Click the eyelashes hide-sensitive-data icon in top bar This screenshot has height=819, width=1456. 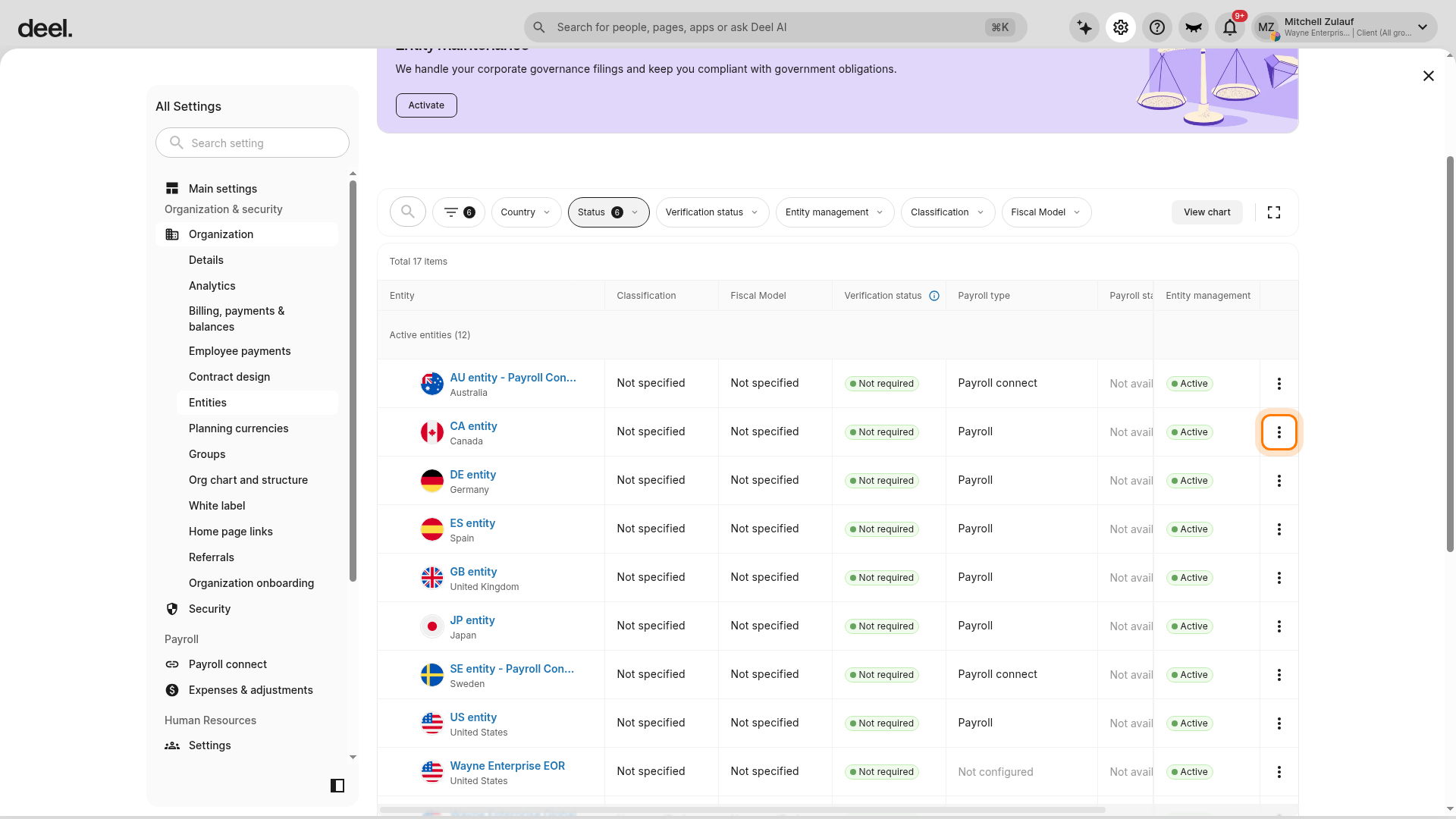(x=1194, y=27)
